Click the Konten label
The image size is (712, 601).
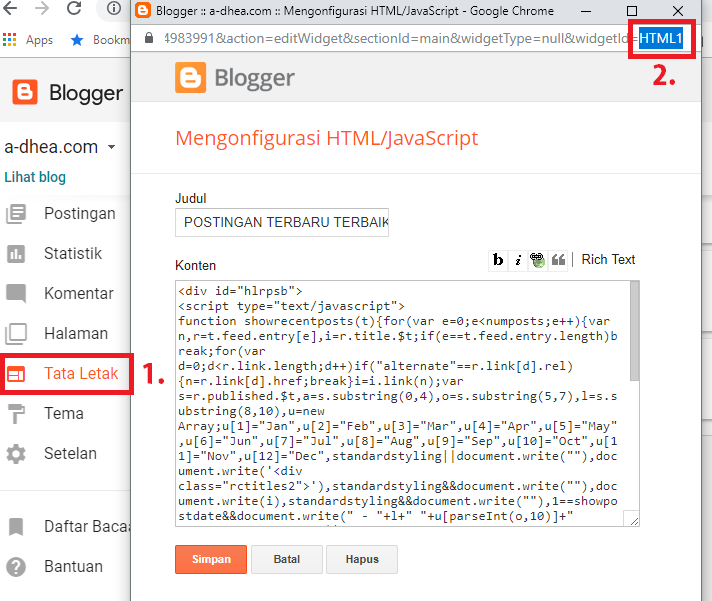point(195,266)
